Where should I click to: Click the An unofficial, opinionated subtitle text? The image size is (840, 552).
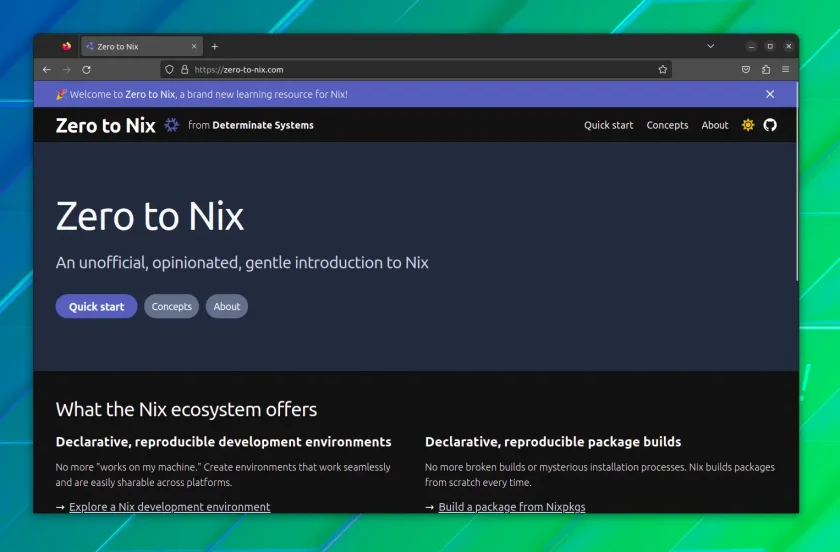coord(242,263)
